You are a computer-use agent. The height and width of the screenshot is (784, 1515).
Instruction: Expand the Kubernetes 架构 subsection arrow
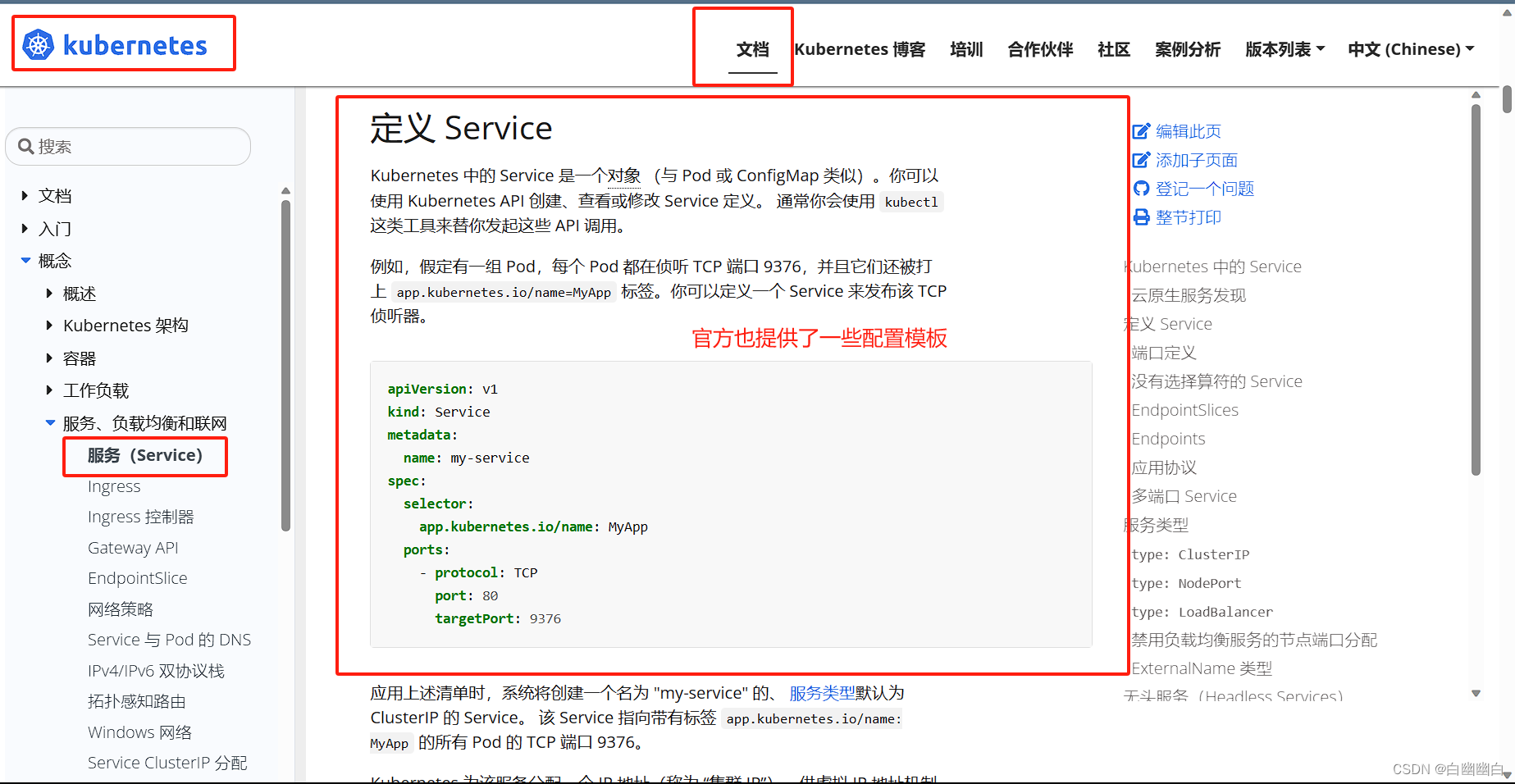pyautogui.click(x=49, y=326)
